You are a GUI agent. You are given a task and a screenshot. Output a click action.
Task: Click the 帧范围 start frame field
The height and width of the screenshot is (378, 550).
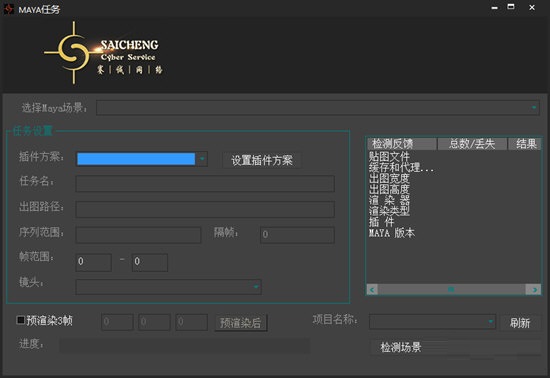point(94,262)
